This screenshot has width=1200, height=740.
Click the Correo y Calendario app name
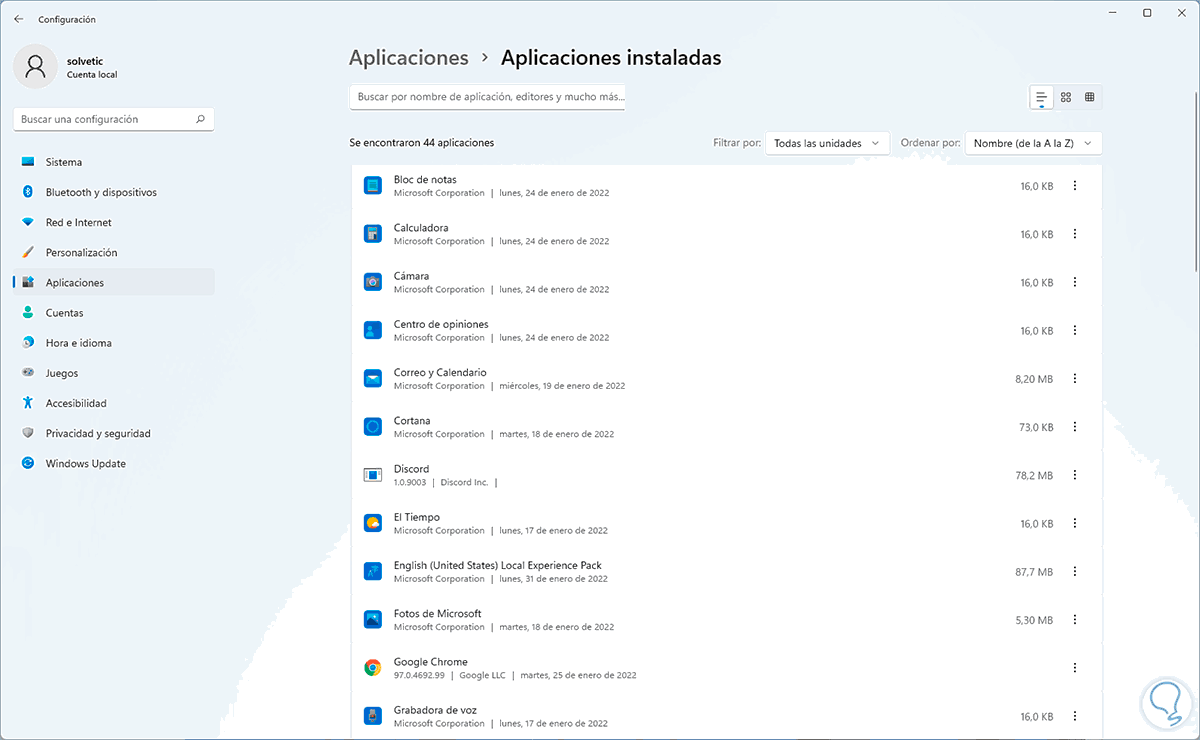click(x=440, y=373)
